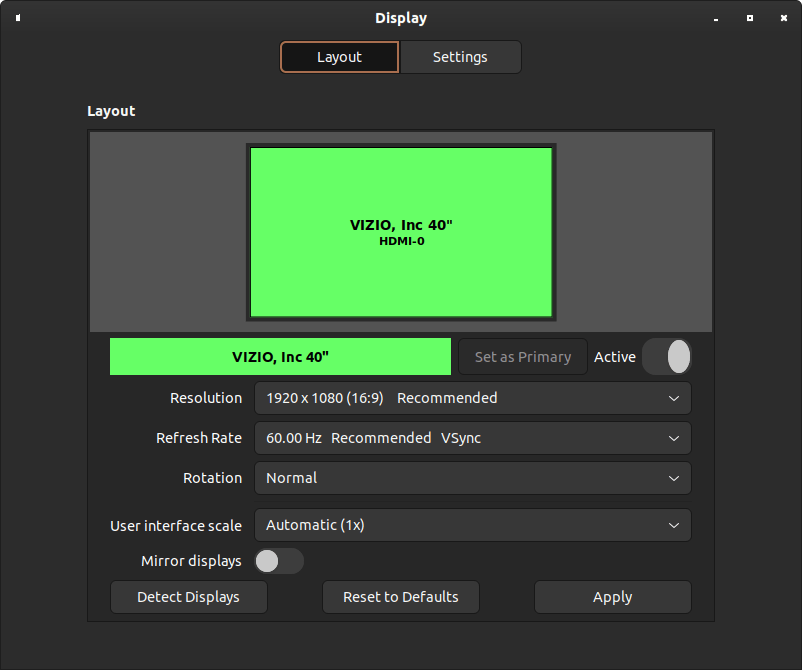Open the Resolution dropdown showing 1920 x 1080
Image resolution: width=802 pixels, height=670 pixels.
pos(472,398)
